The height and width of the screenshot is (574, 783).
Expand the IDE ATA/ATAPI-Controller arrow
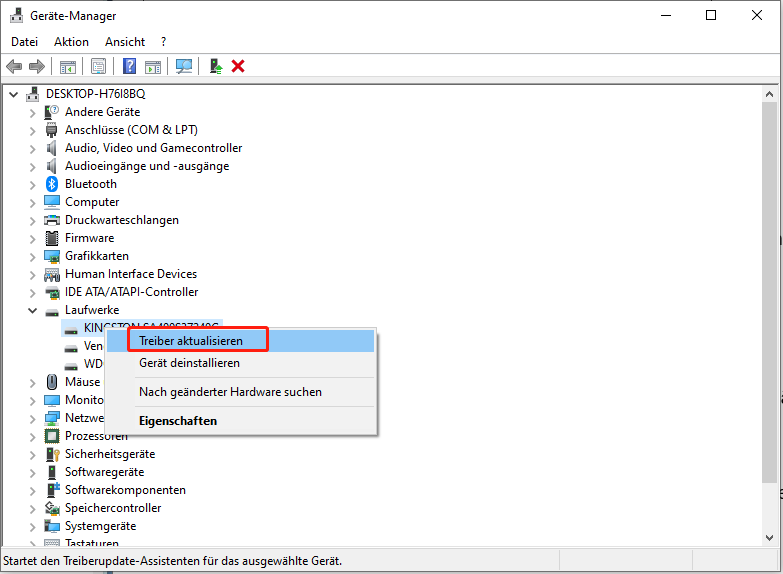tap(32, 293)
